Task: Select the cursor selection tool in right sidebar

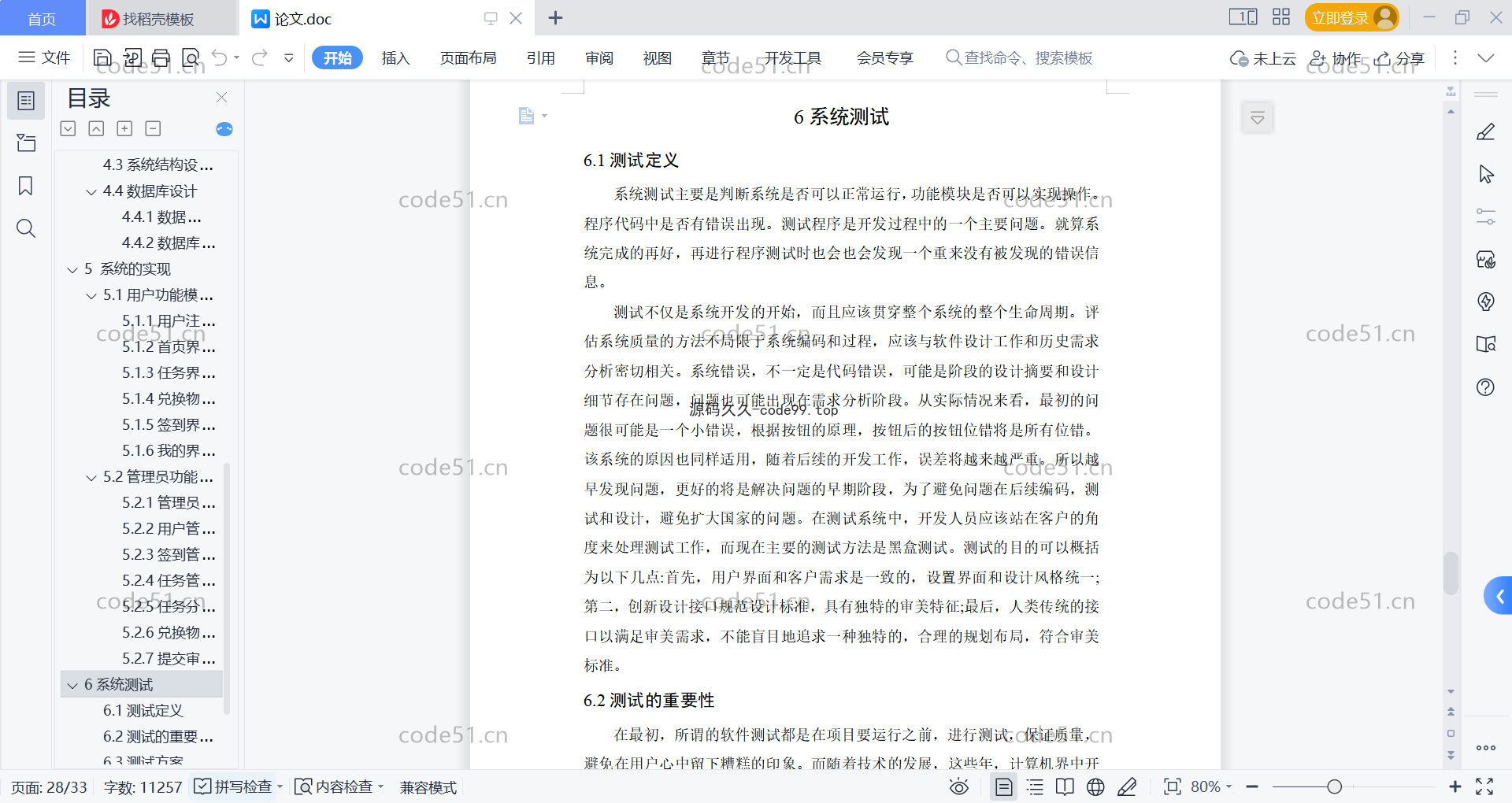Action: pos(1485,174)
